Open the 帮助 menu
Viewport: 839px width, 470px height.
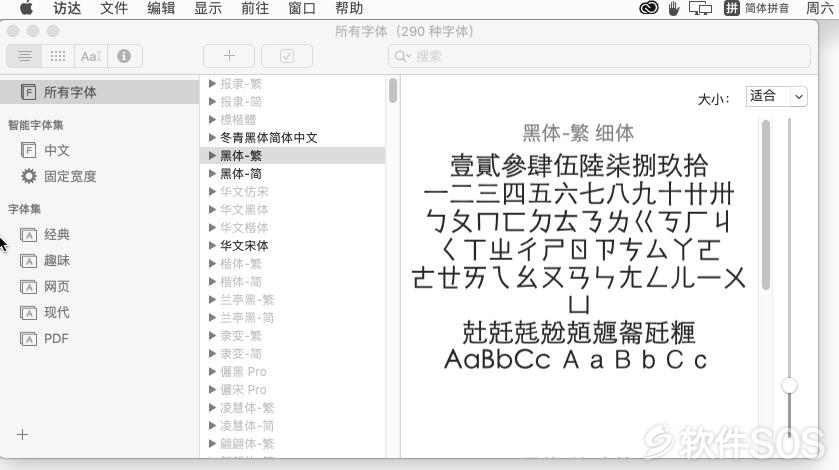[349, 8]
